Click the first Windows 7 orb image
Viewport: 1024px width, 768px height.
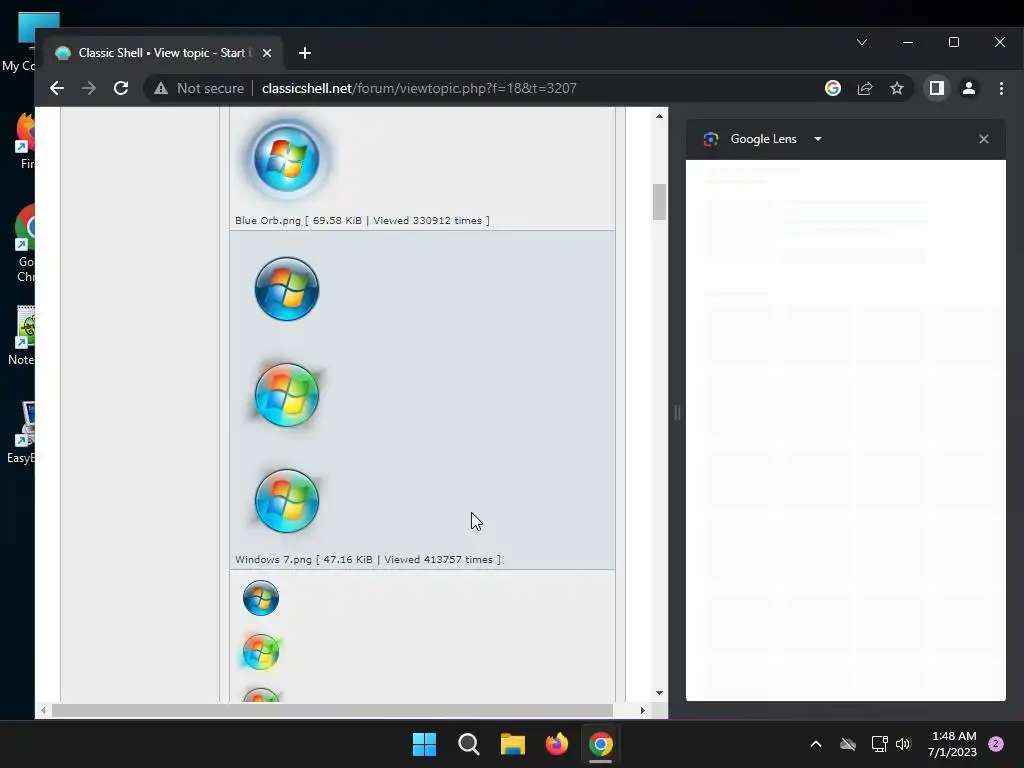coord(287,289)
